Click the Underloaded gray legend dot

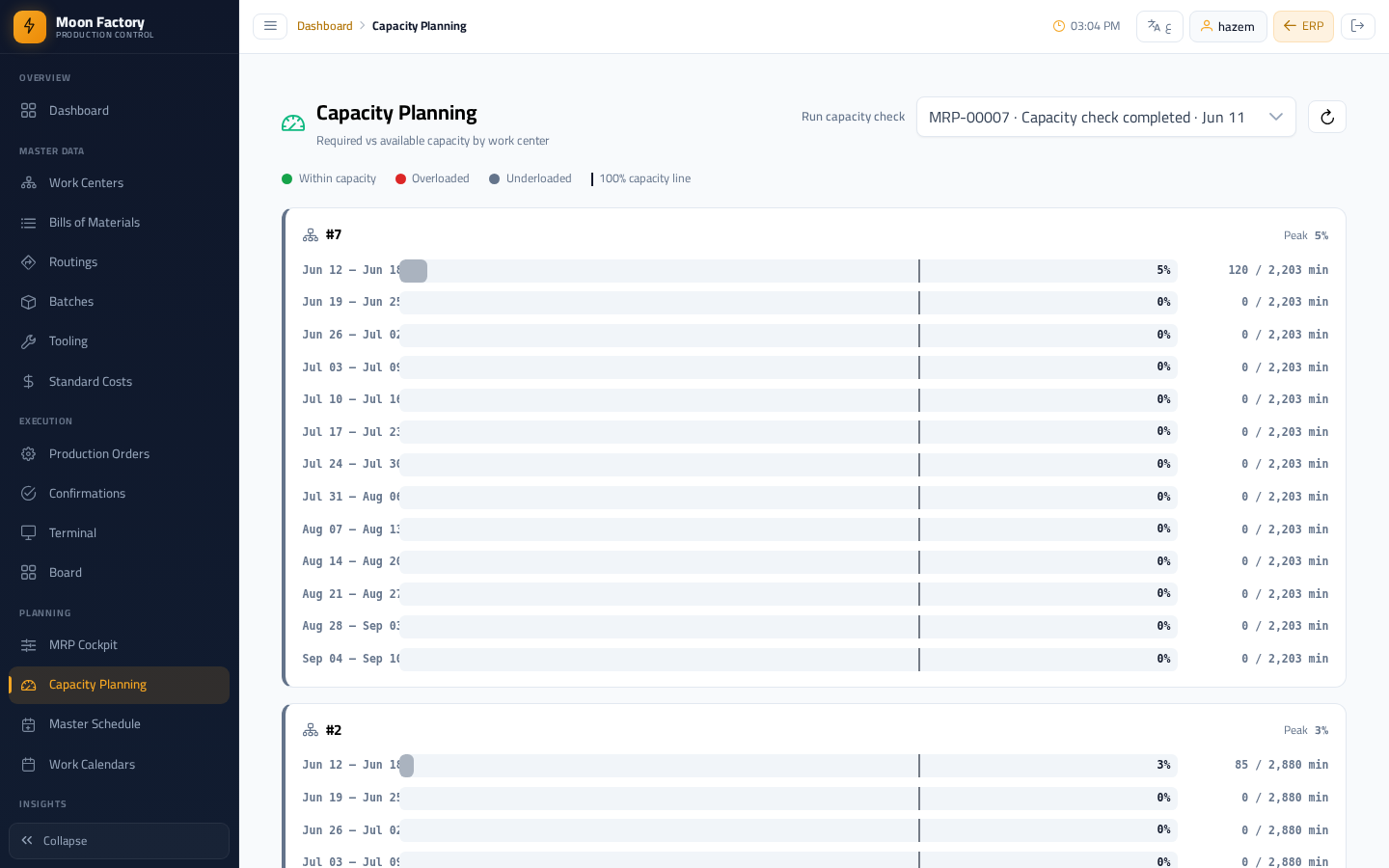tap(495, 178)
